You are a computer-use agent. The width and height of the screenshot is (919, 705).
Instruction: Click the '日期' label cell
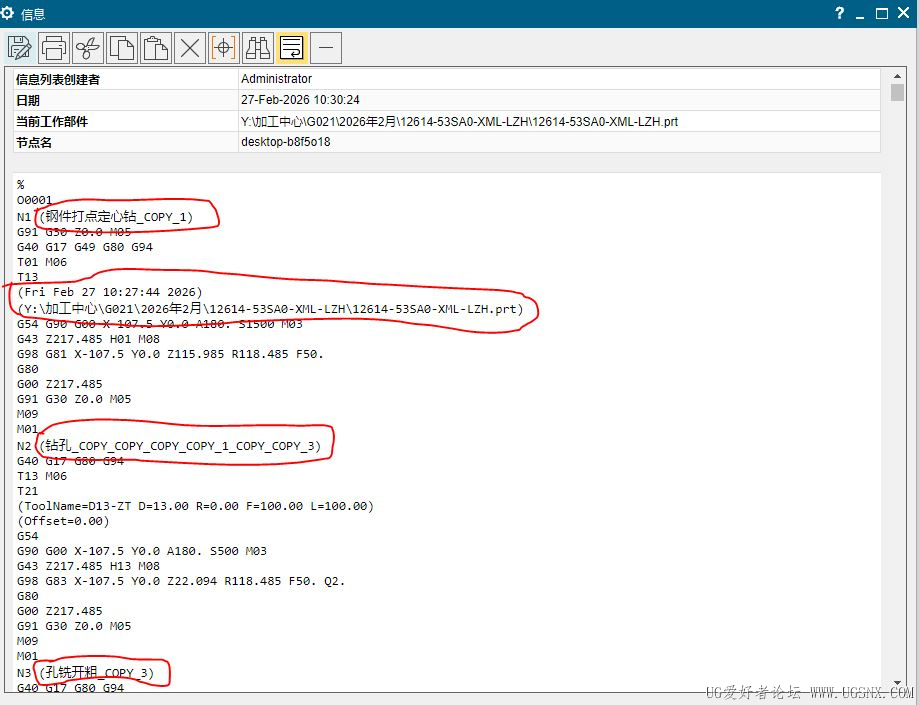(x=125, y=100)
